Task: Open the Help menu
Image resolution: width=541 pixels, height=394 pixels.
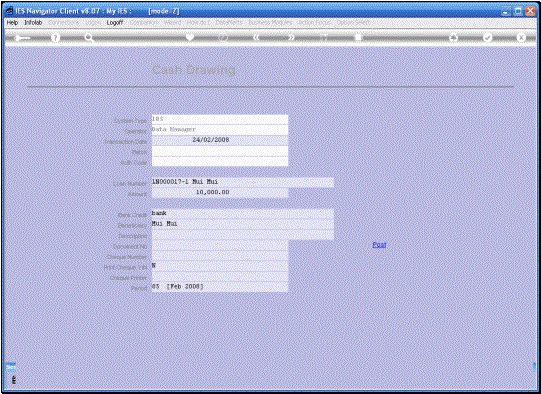Action: coord(12,22)
